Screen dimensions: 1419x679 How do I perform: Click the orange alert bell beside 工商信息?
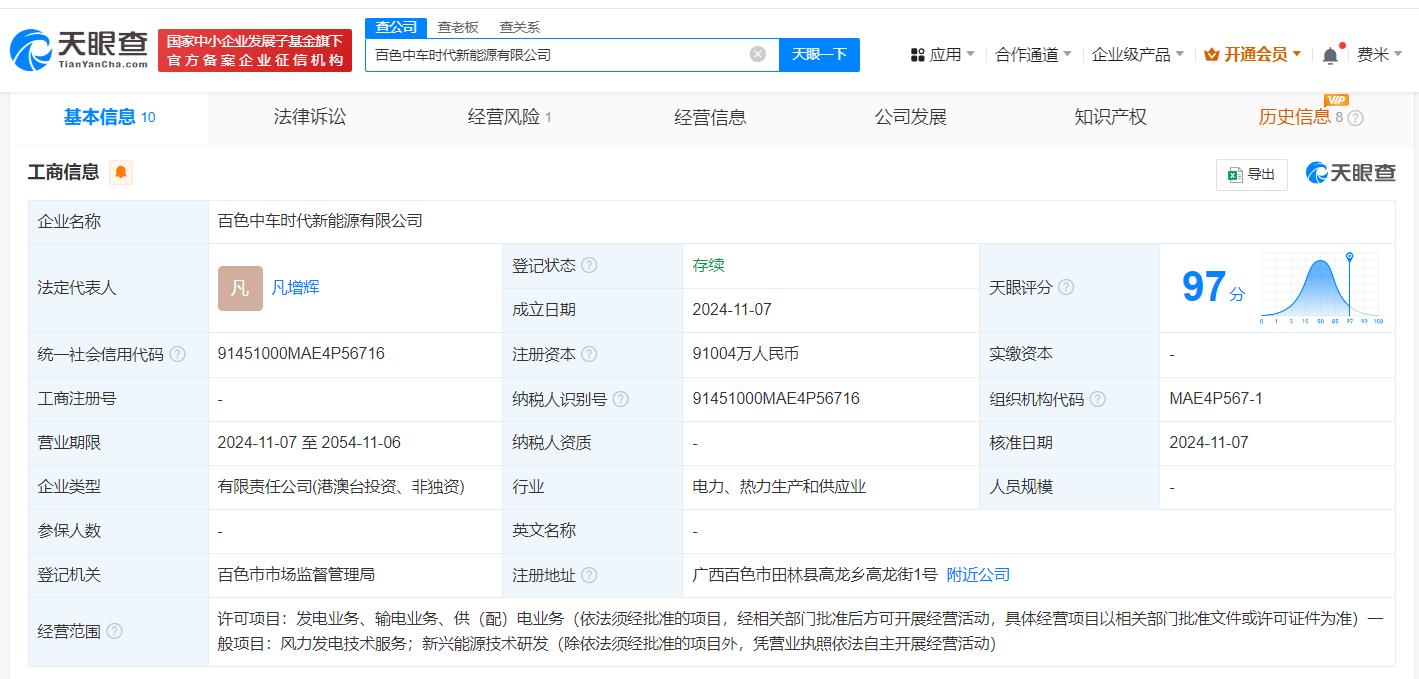tap(120, 172)
